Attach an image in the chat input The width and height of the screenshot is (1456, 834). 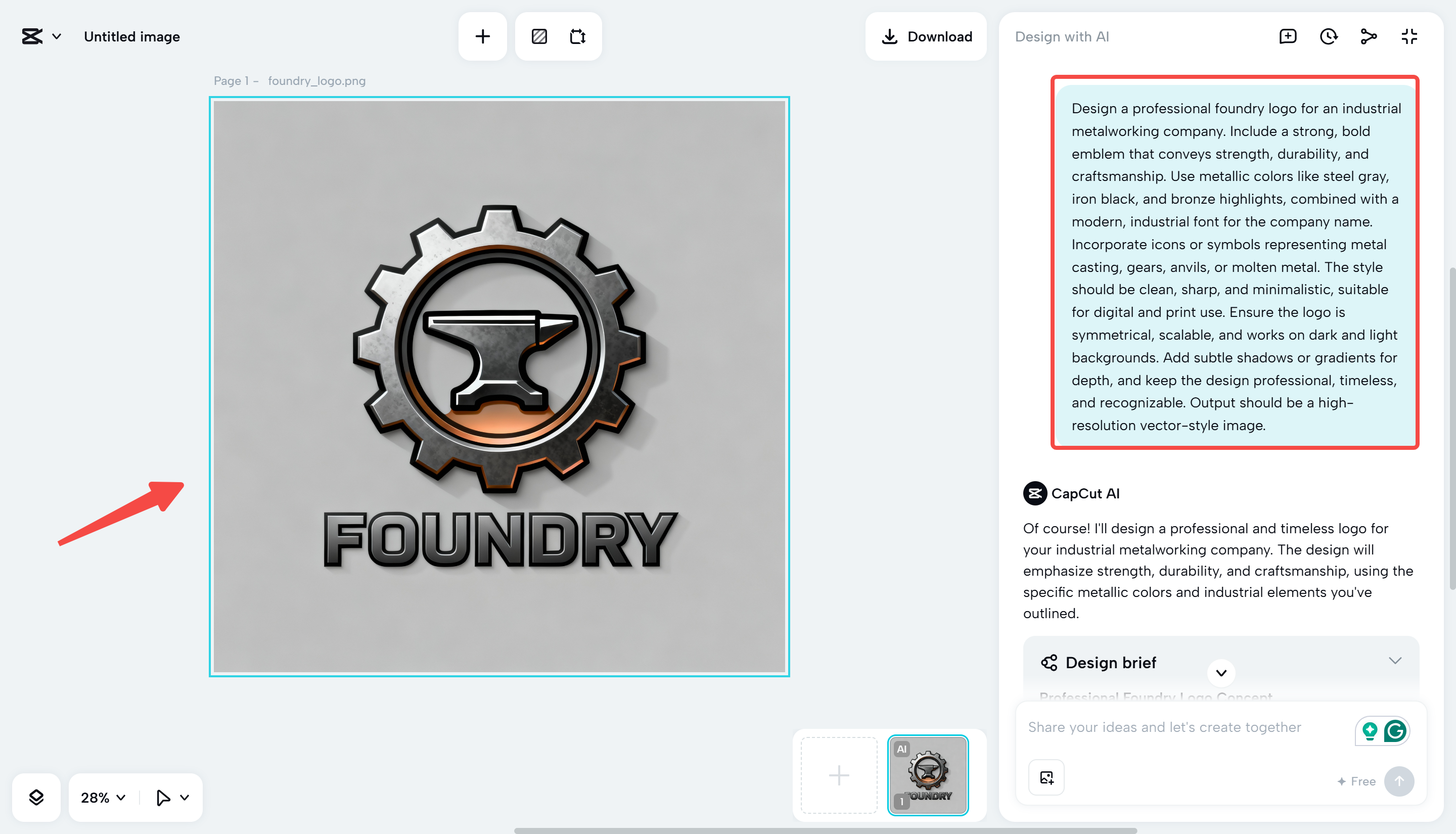[x=1046, y=777]
